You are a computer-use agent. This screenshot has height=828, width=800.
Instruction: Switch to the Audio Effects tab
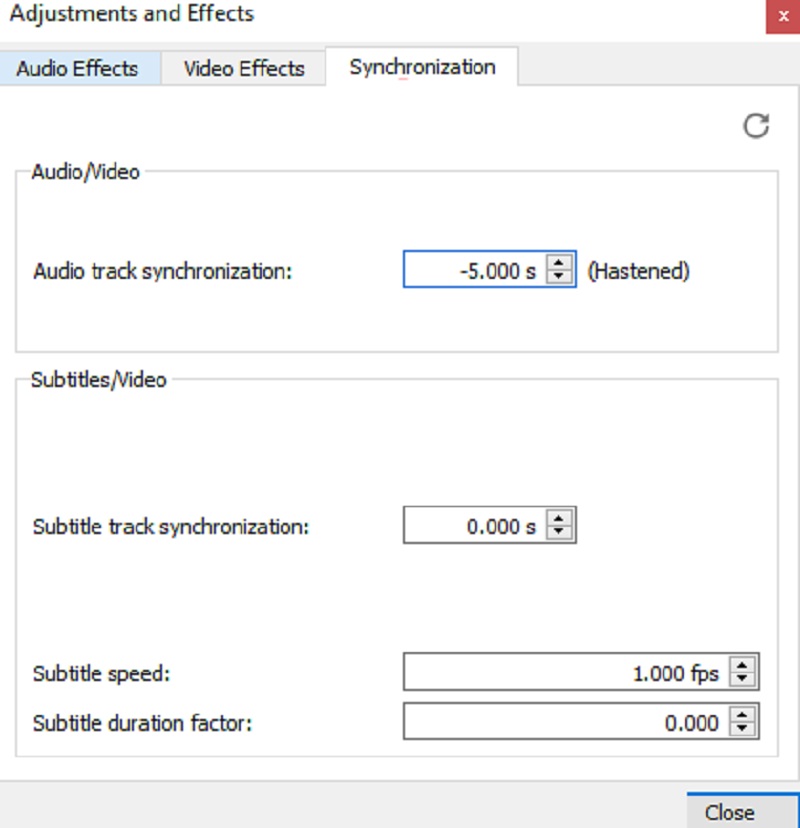(x=77, y=69)
